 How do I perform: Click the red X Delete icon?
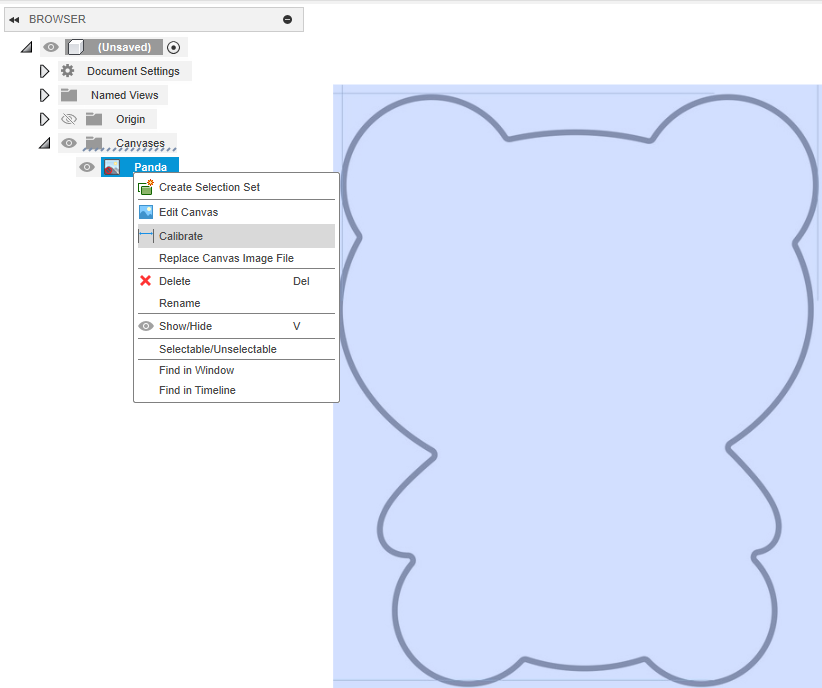coord(146,281)
